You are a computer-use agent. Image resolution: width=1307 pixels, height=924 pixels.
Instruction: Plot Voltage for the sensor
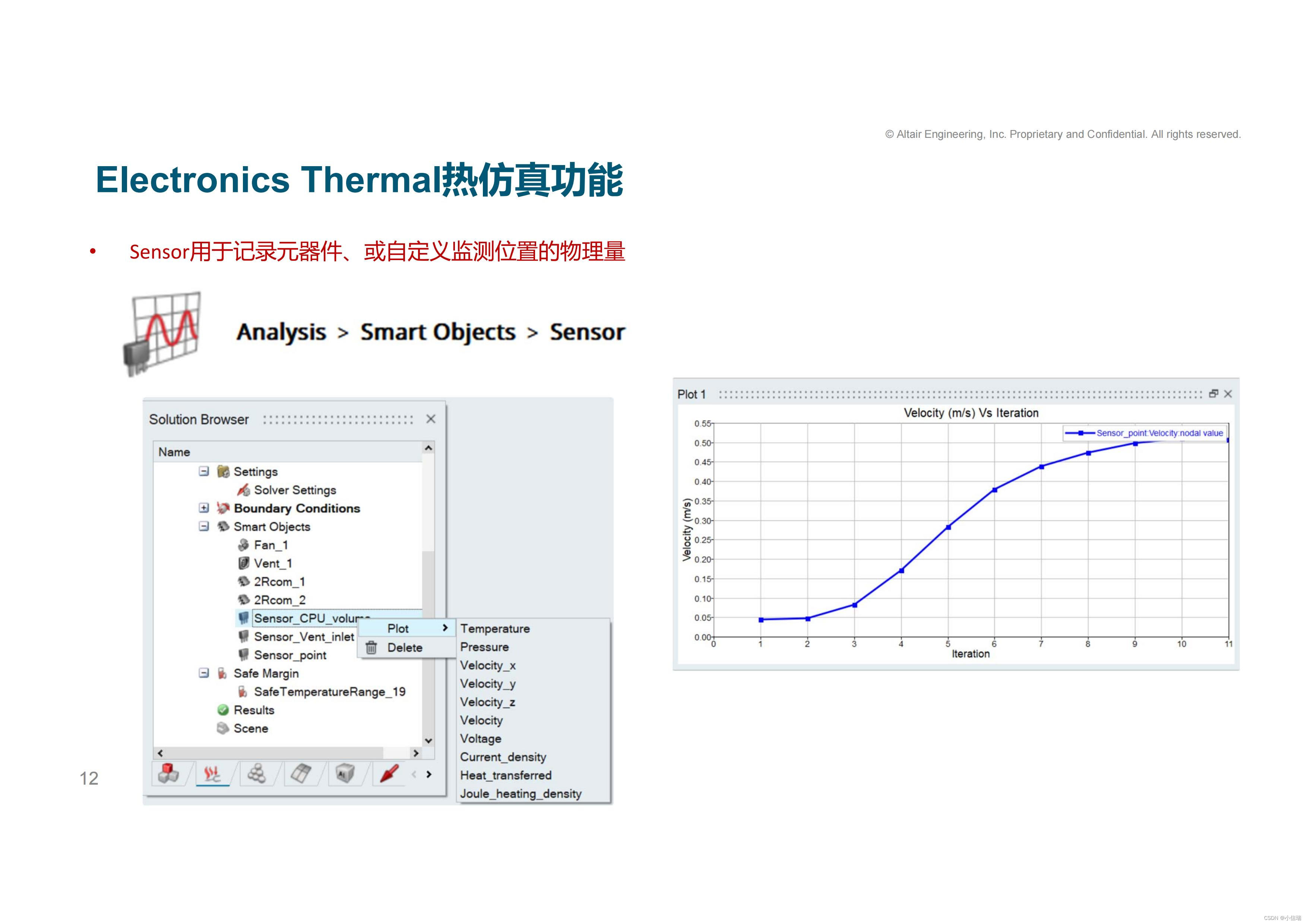tap(481, 738)
